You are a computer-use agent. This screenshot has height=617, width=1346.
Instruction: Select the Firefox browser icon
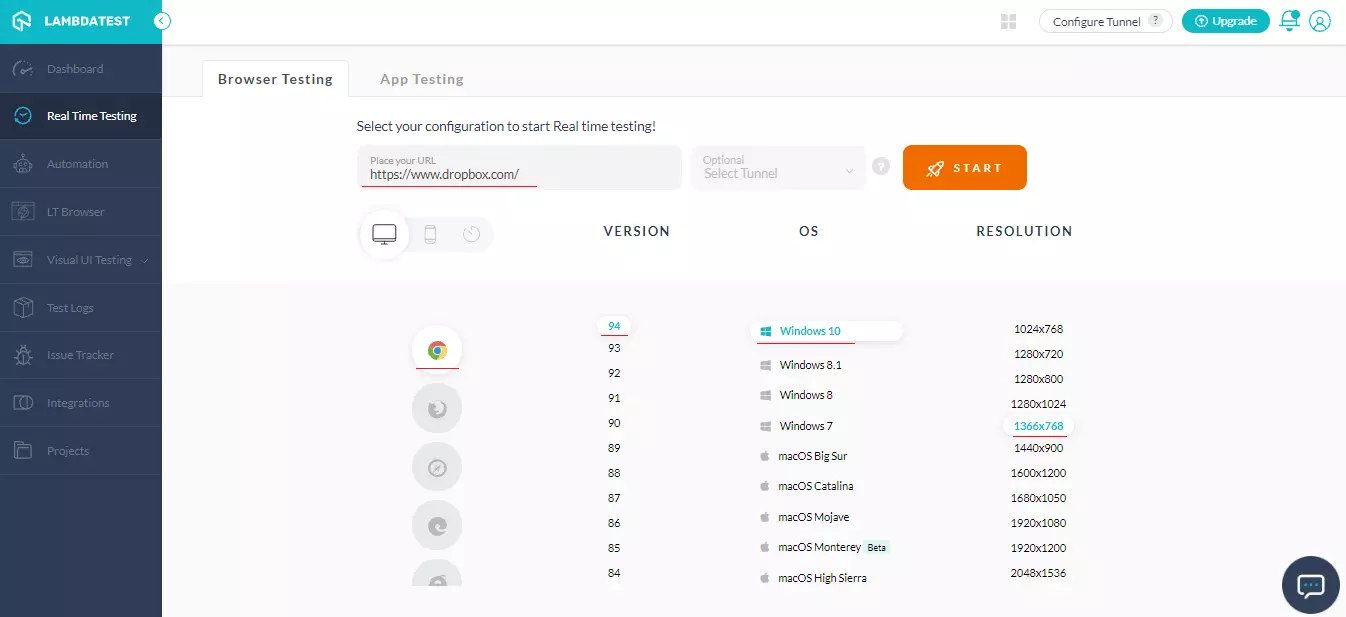pyautogui.click(x=437, y=408)
